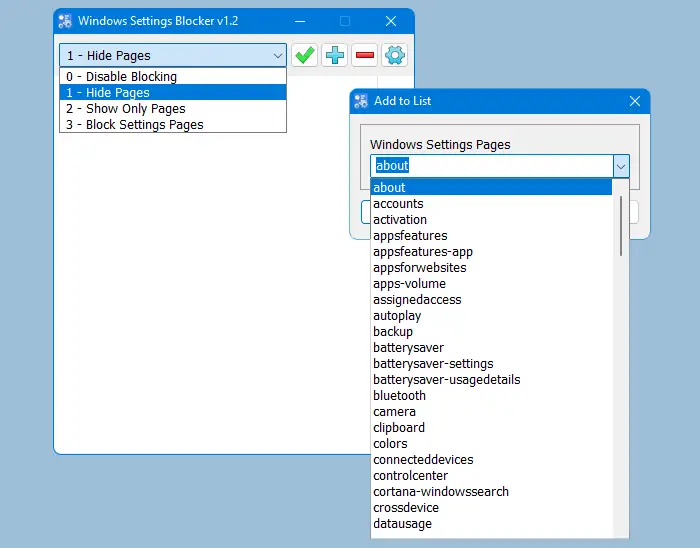Choose '2 - Show Only Pages' option

coord(173,108)
